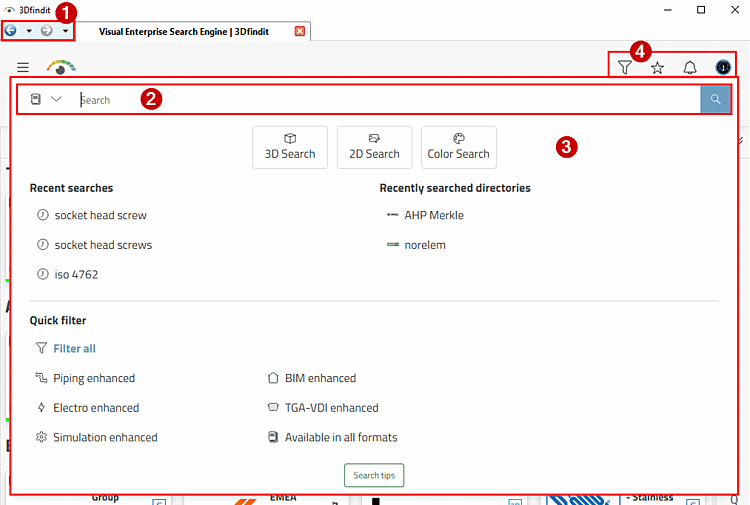Go back with the blue back arrow
The height and width of the screenshot is (505, 750).
point(11,31)
